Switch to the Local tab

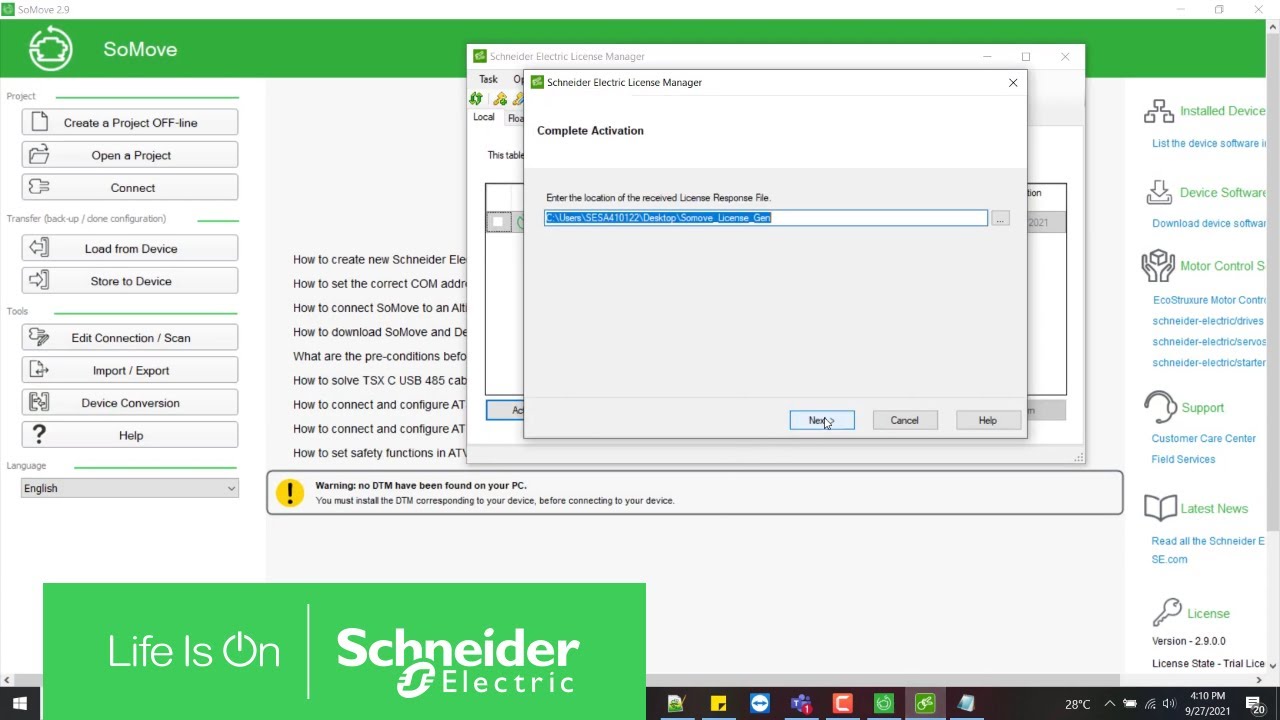(484, 117)
